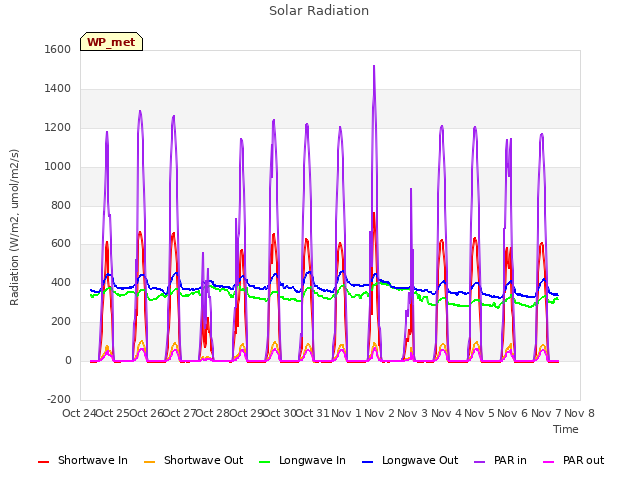
Task: Click the Oct 31 x-axis label
Action: pyautogui.click(x=312, y=413)
